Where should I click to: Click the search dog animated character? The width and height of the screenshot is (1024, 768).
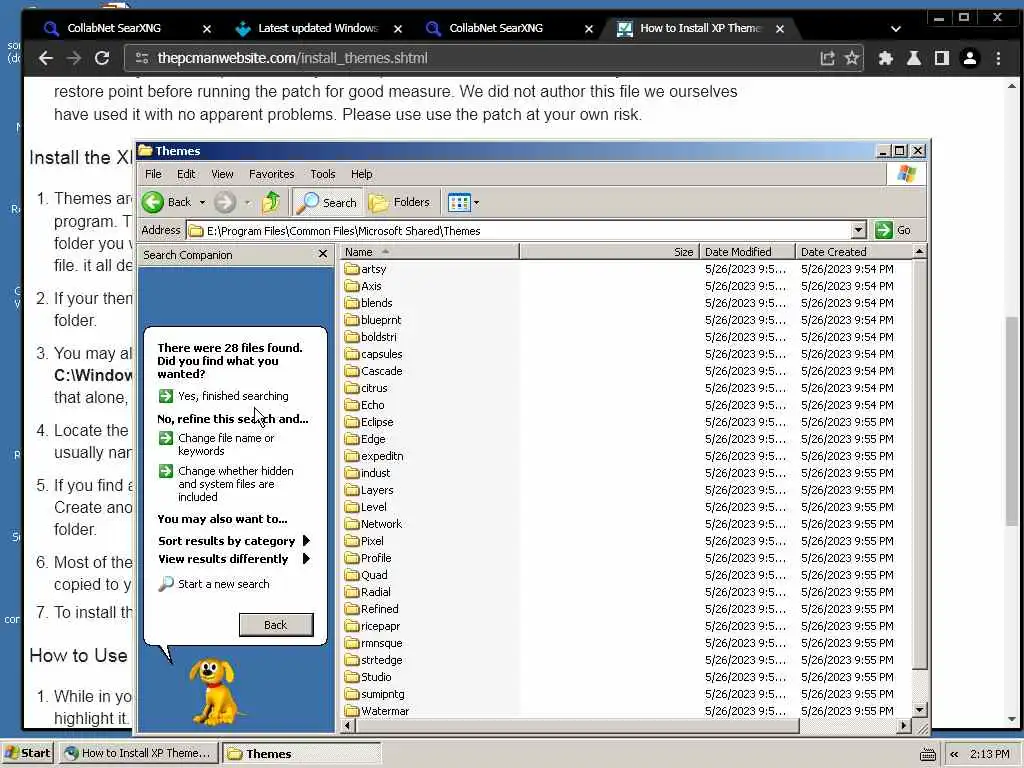pyautogui.click(x=214, y=691)
